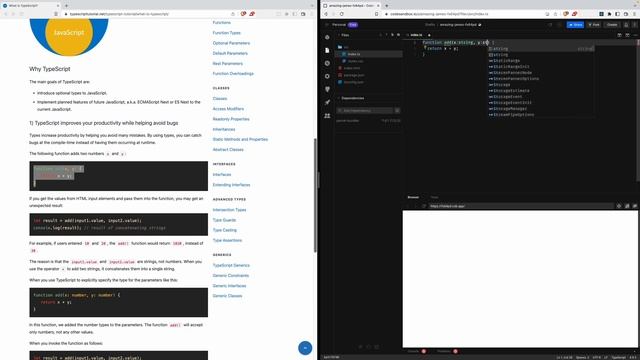Open Rest Parameters tutorial link

click(x=228, y=64)
